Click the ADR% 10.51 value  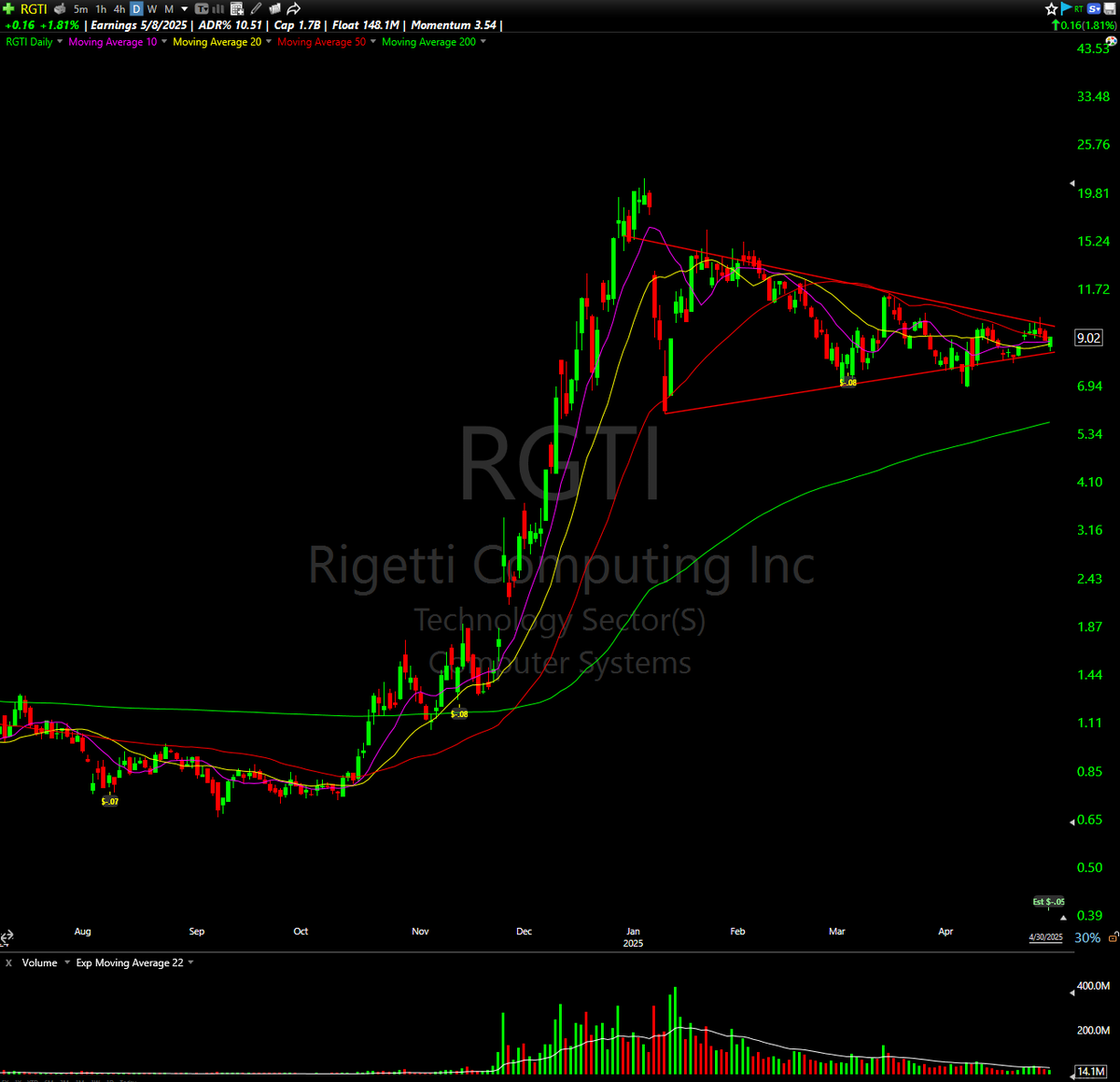coord(231,25)
